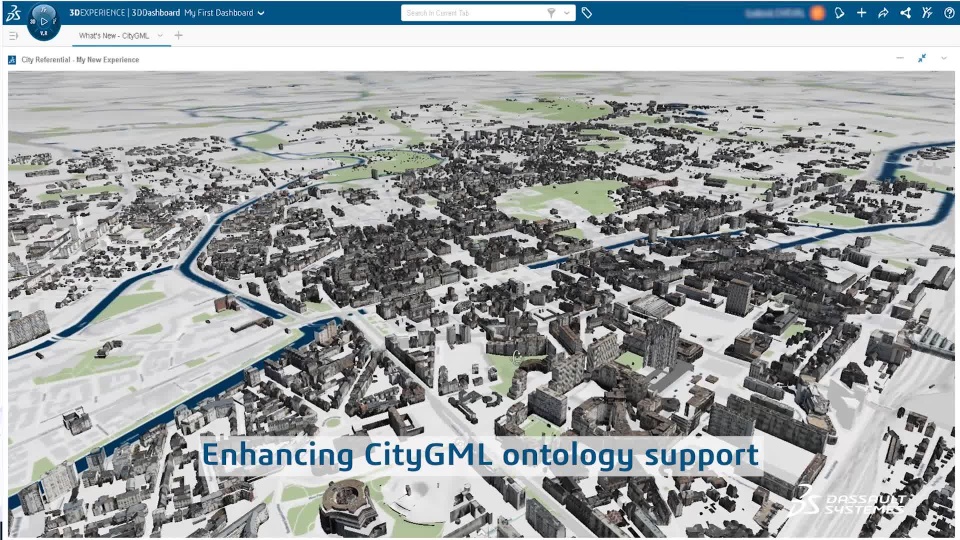Toggle the dashboard side panel icon
The image size is (960, 540).
tap(13, 36)
